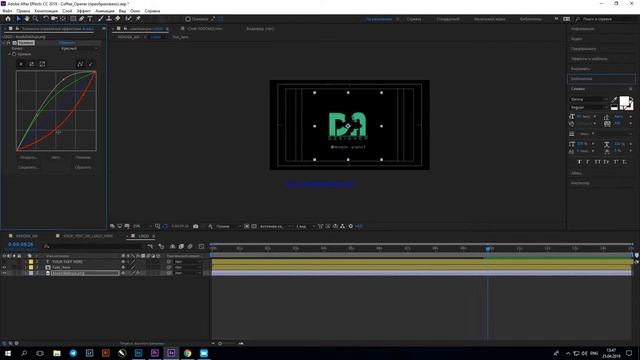Click the Open button below the curves
This screenshot has height=360, width=640.
pos(28,158)
